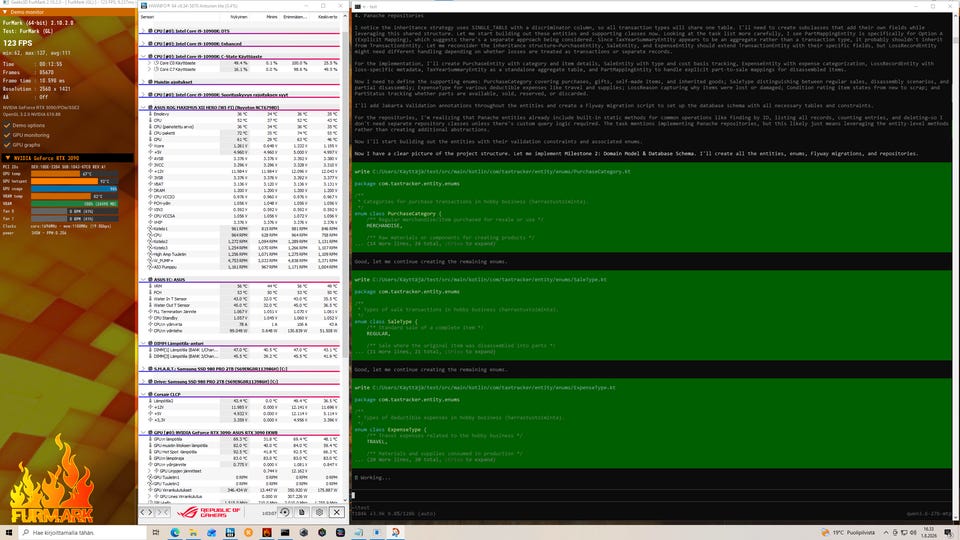960x540 pixels.
Task: Open terminal window from taskbar
Action: click(x=285, y=533)
